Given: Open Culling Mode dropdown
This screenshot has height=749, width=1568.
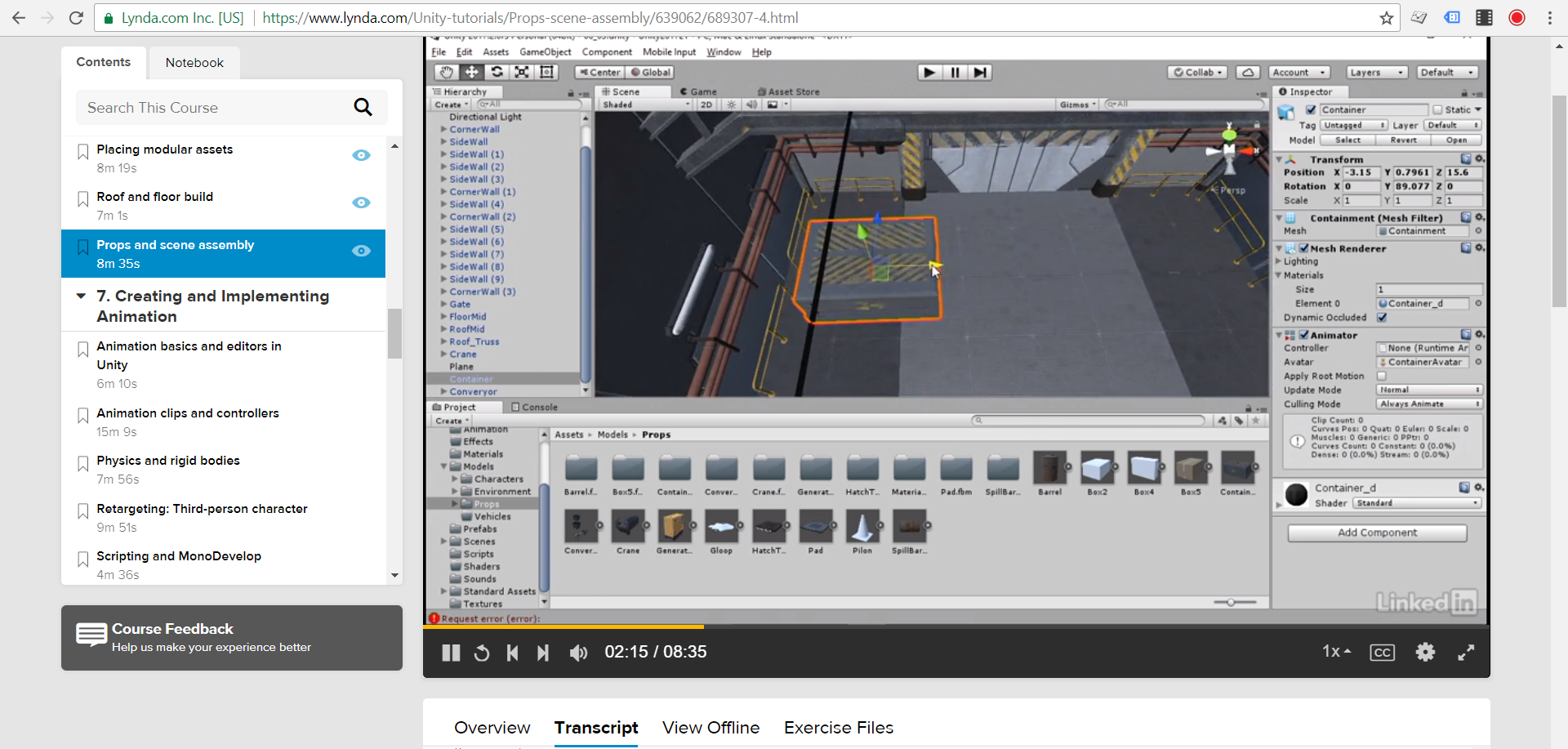Looking at the screenshot, I should pyautogui.click(x=1429, y=404).
